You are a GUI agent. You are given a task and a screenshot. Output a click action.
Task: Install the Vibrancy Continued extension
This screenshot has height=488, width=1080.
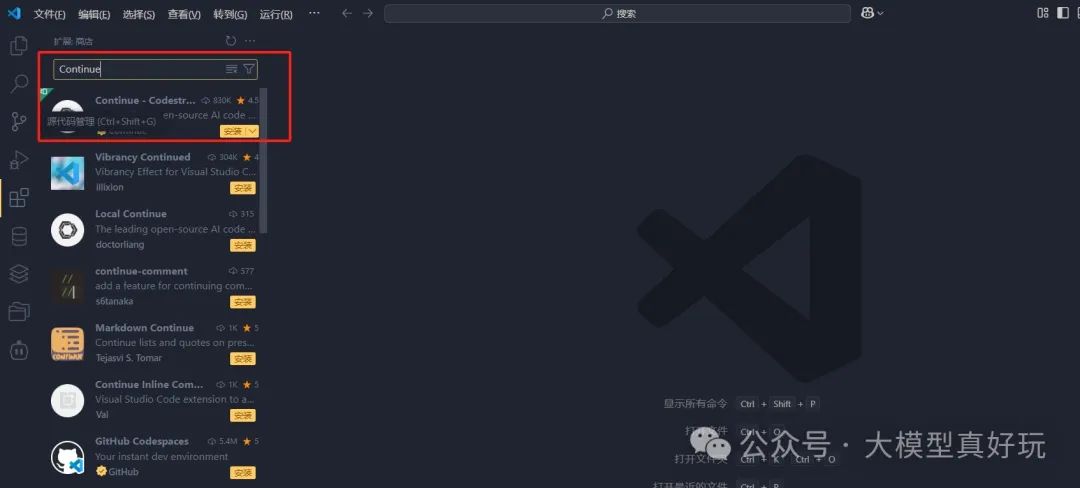click(242, 188)
